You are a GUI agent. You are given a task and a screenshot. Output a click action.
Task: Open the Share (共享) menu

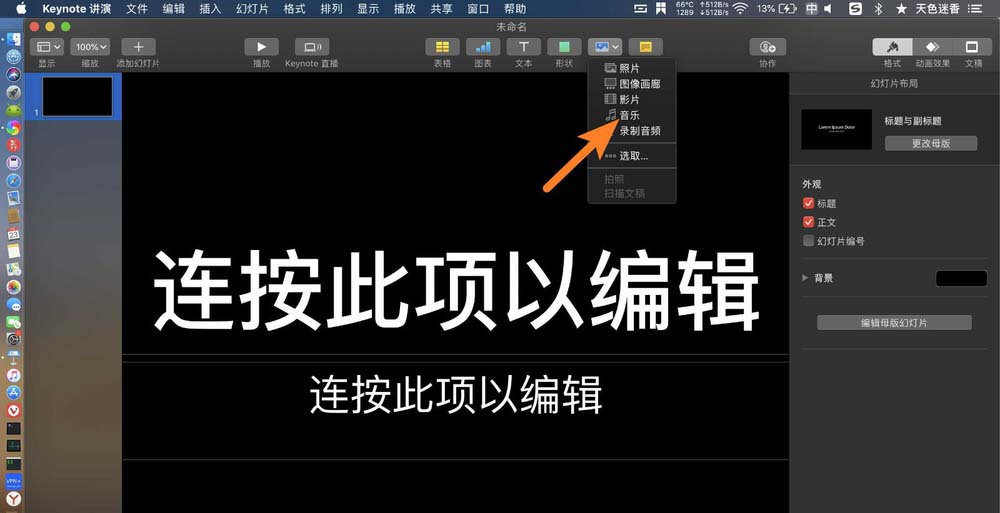(441, 9)
